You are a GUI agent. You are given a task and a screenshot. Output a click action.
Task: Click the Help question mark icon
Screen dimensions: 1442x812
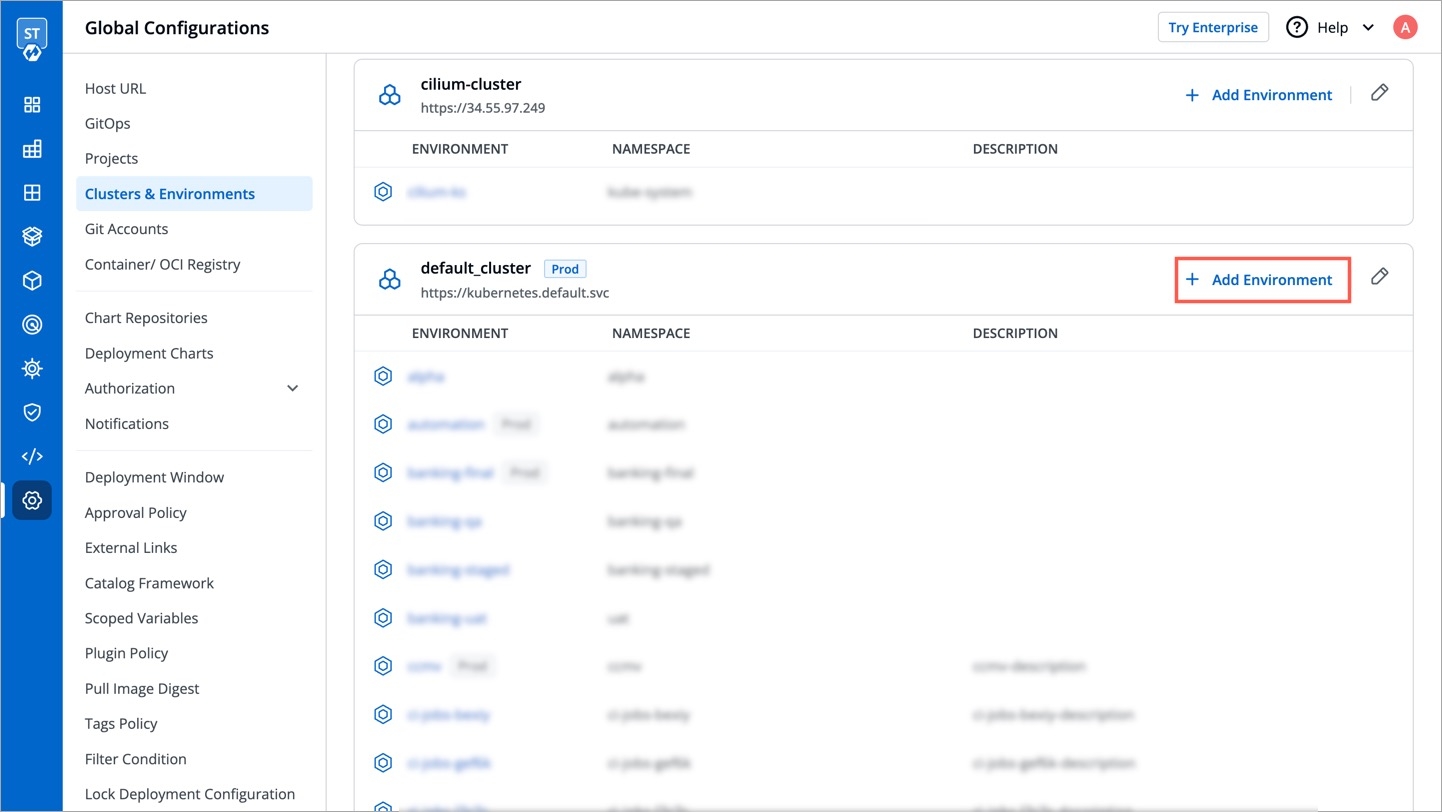click(1297, 27)
